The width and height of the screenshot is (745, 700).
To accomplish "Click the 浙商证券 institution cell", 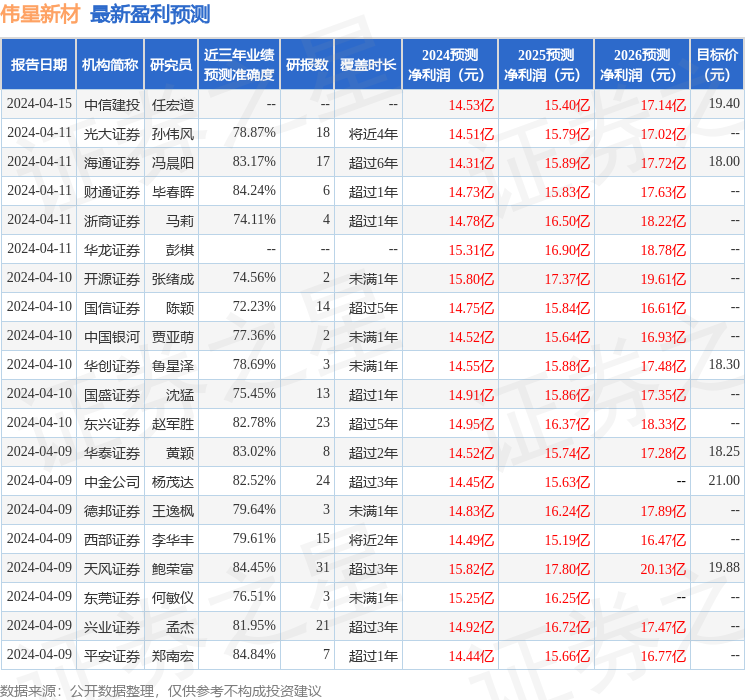I will click(112, 221).
